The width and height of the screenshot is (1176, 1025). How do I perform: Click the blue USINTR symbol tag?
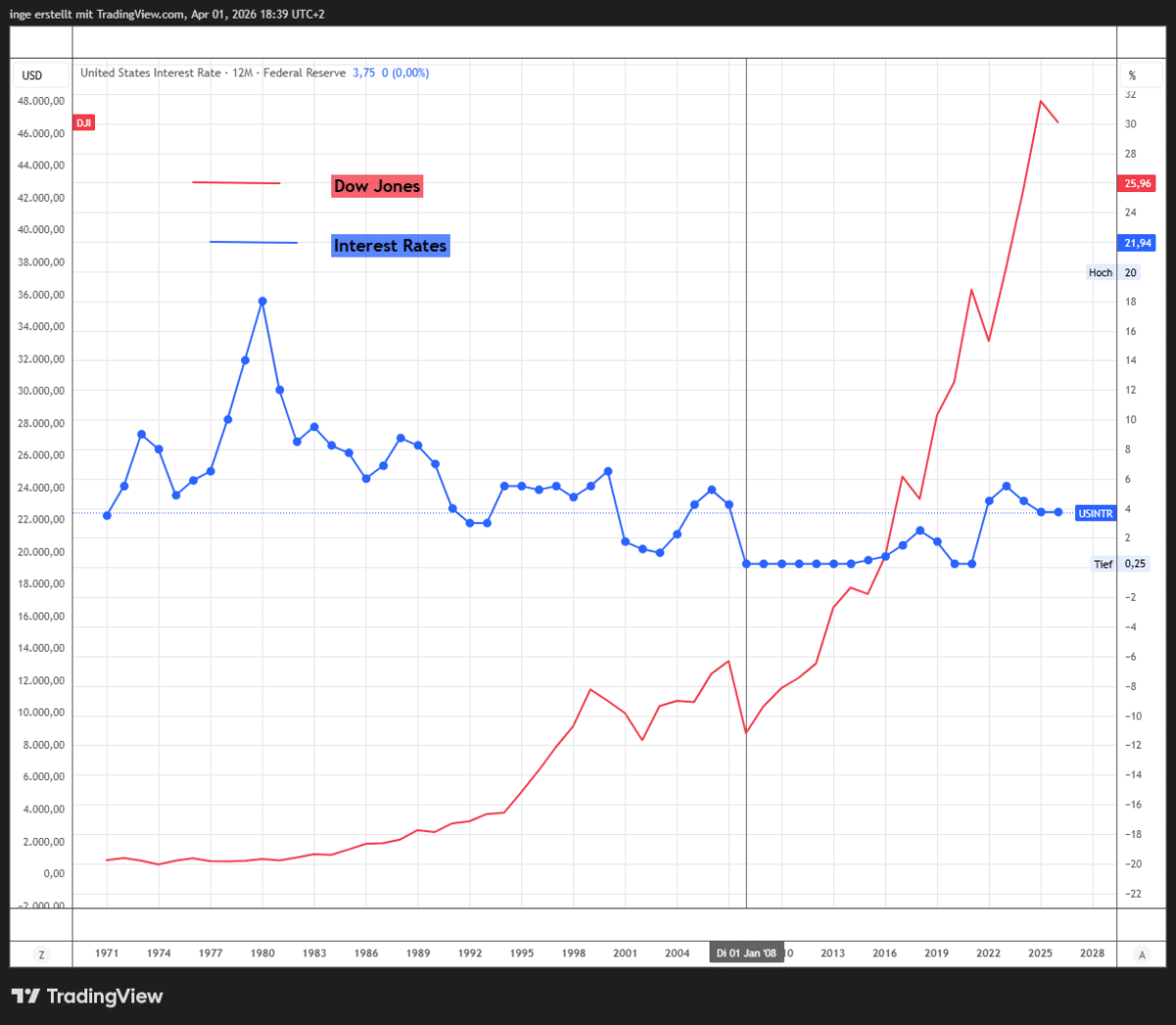pyautogui.click(x=1096, y=513)
